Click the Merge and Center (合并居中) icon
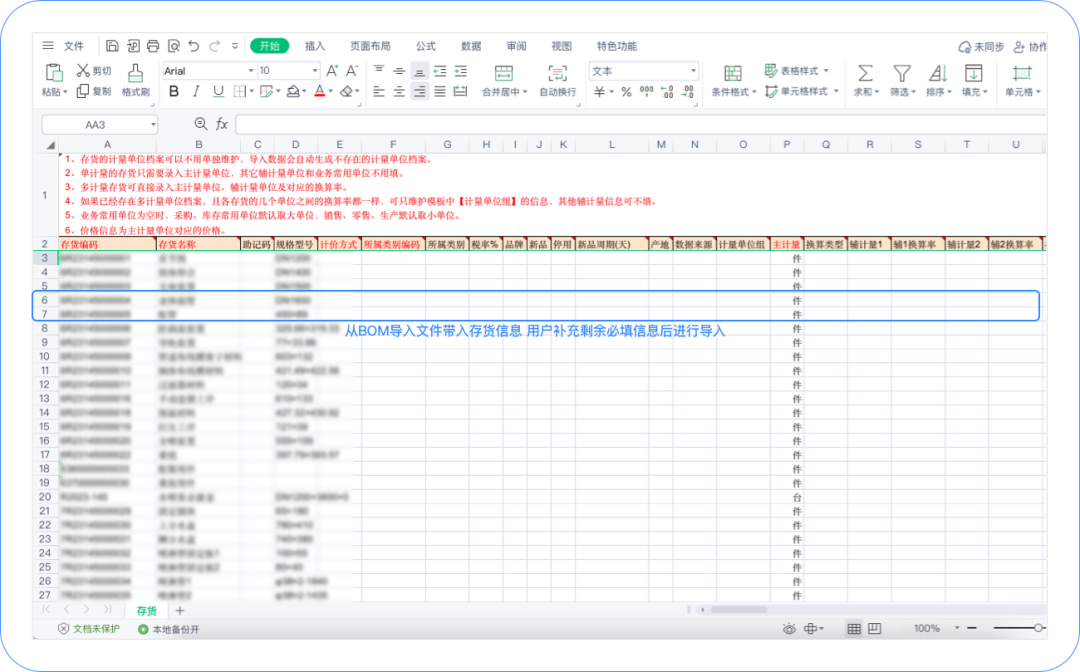 (x=504, y=73)
